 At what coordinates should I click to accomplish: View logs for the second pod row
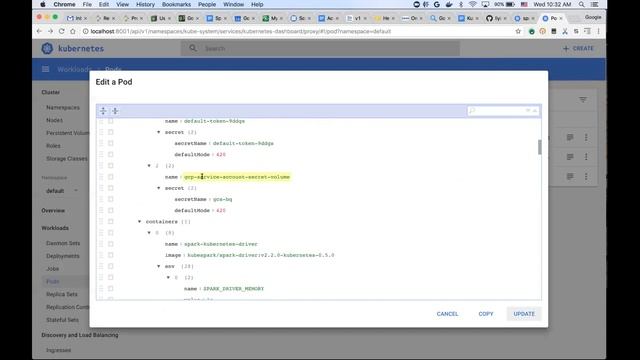coord(570,157)
